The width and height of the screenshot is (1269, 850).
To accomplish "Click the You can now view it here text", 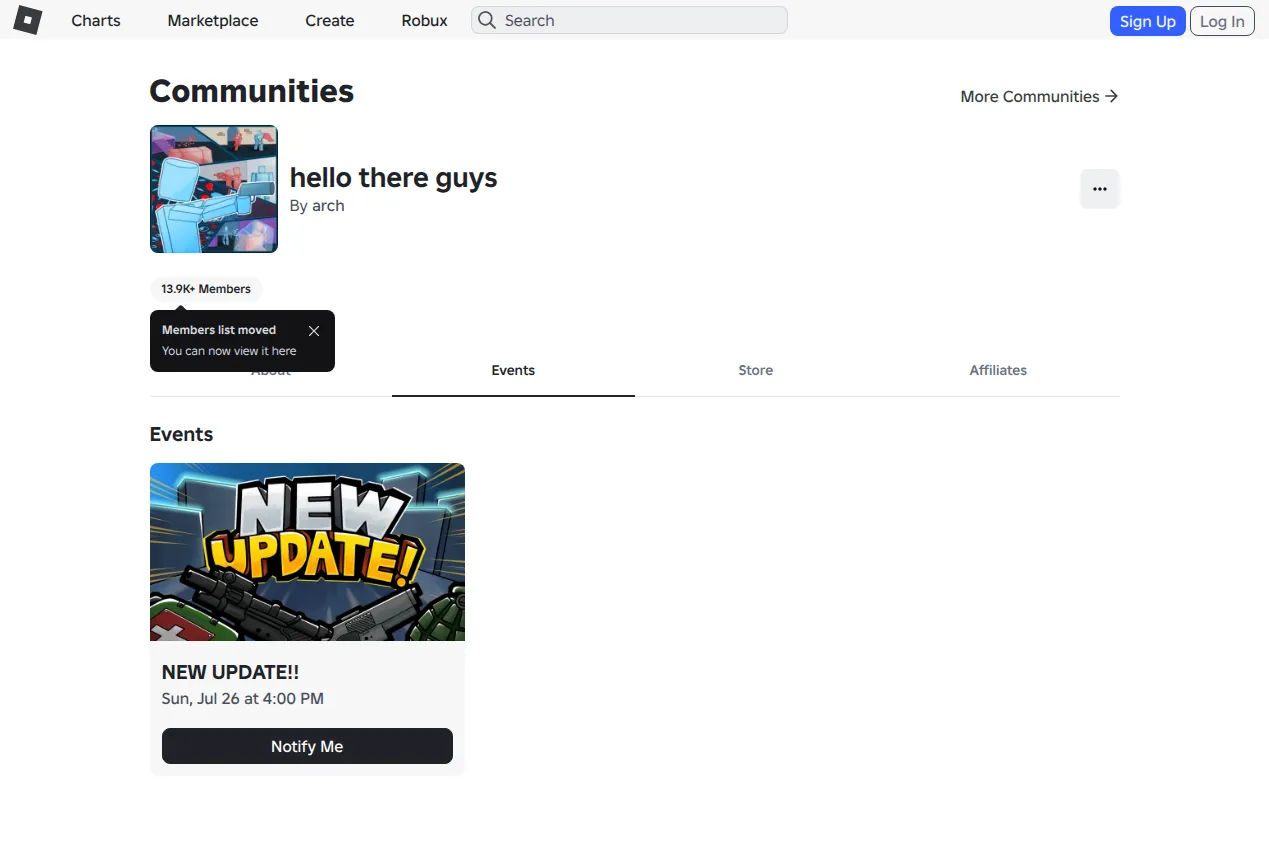I will (x=229, y=351).
